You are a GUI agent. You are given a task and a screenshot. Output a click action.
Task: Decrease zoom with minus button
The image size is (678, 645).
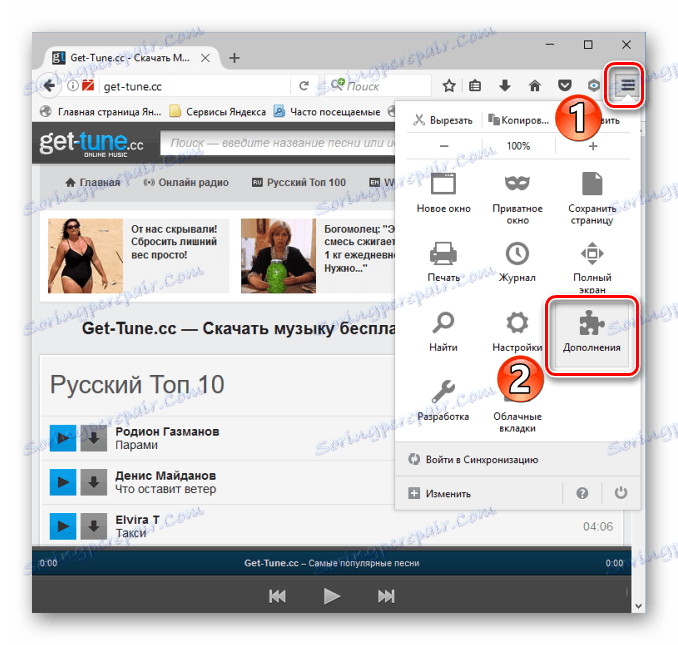pyautogui.click(x=444, y=146)
